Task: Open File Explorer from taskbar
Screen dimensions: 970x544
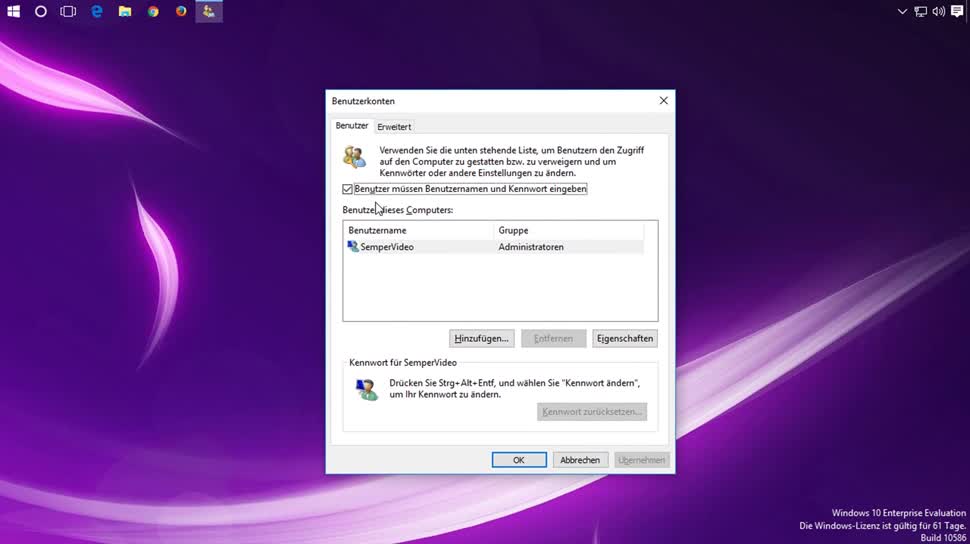Action: pos(125,11)
